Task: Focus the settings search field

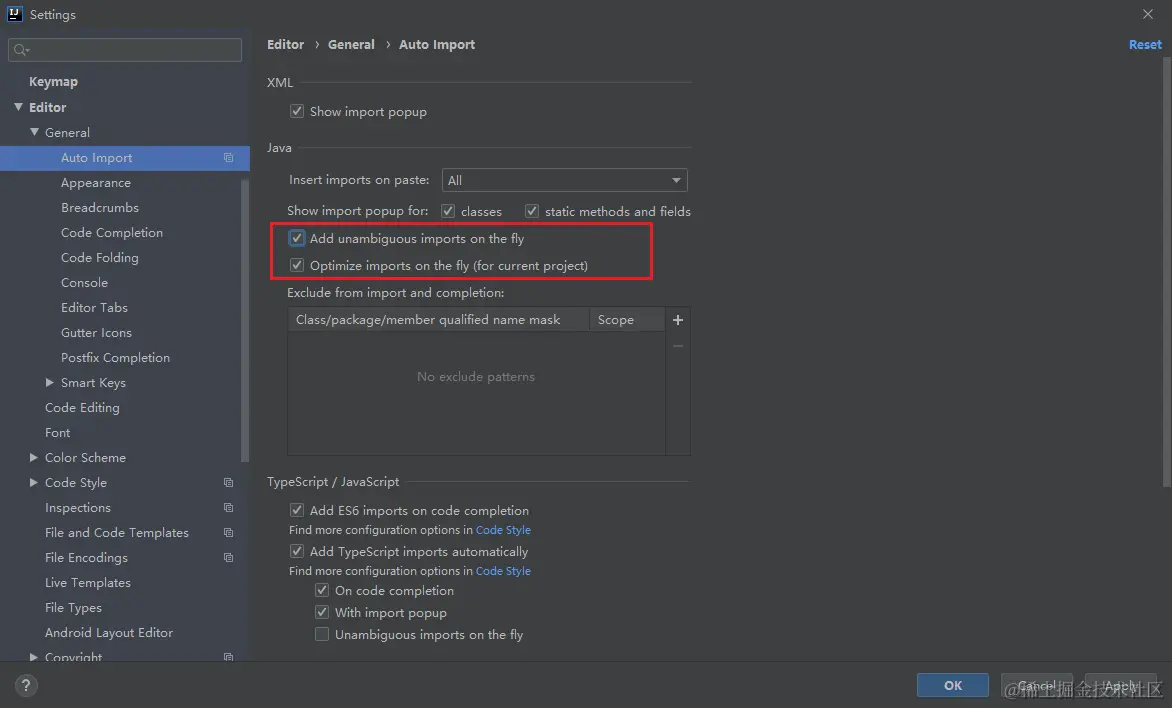Action: tap(125, 50)
